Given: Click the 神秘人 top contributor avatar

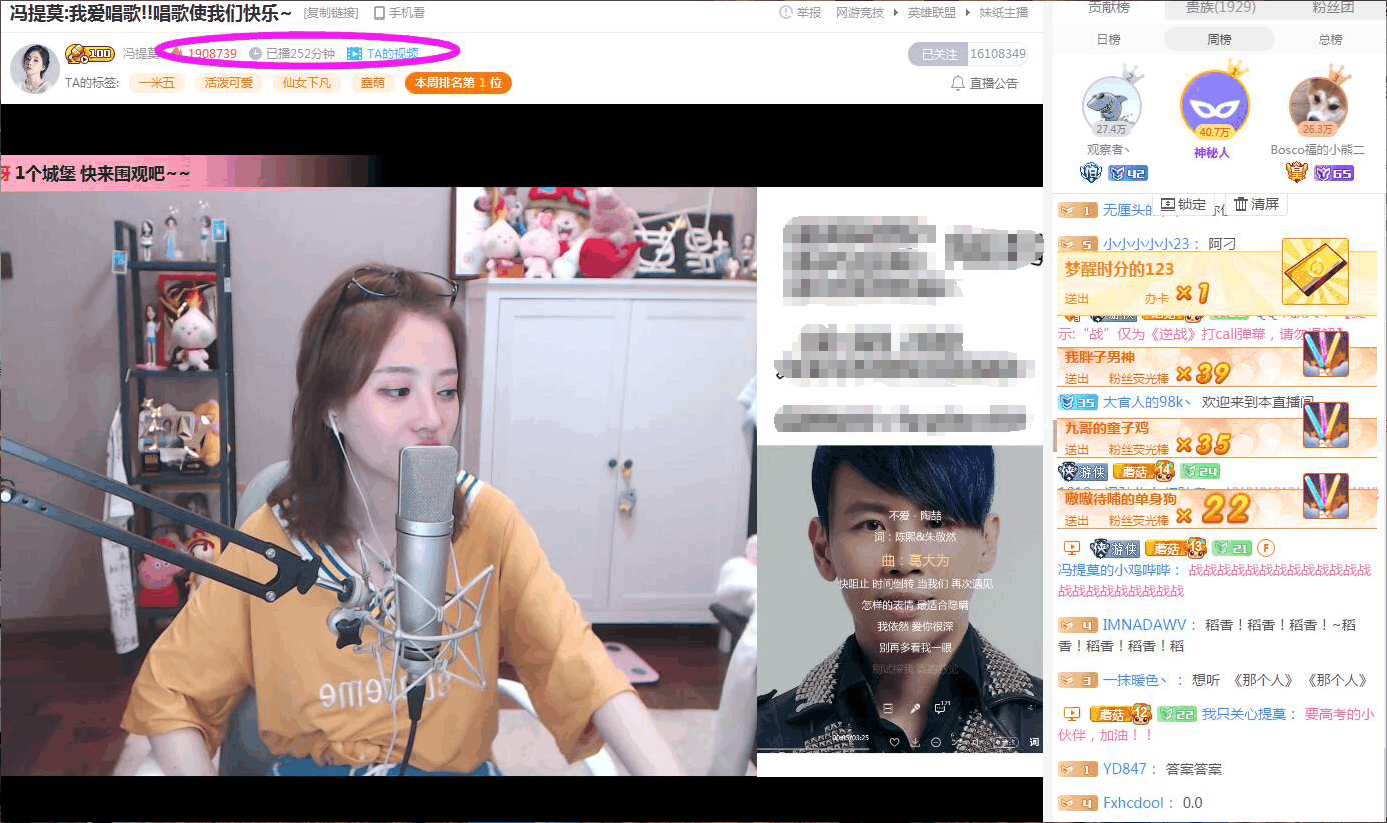Looking at the screenshot, I should click(1214, 105).
